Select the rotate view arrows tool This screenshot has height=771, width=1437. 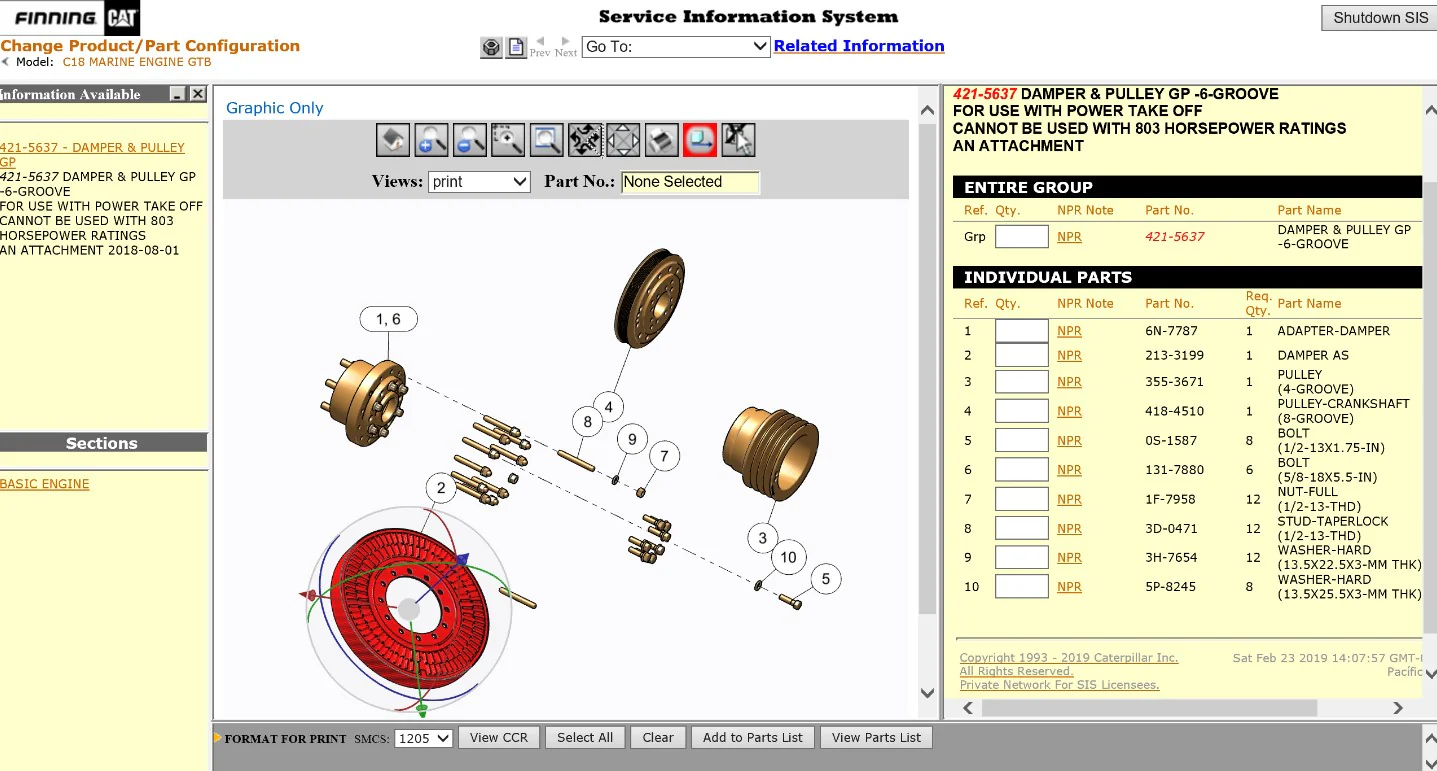pyautogui.click(x=585, y=140)
